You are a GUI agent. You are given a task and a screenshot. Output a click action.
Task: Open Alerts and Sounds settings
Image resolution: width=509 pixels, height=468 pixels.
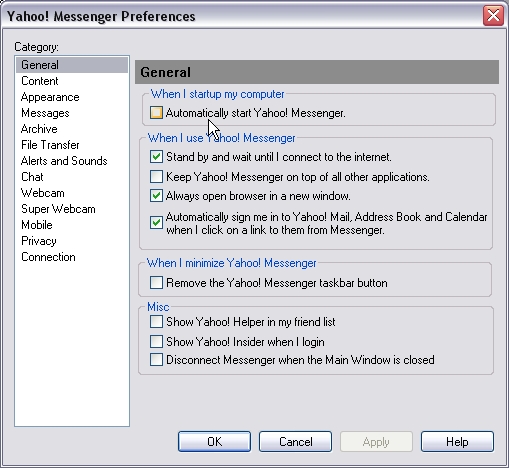(x=72, y=161)
